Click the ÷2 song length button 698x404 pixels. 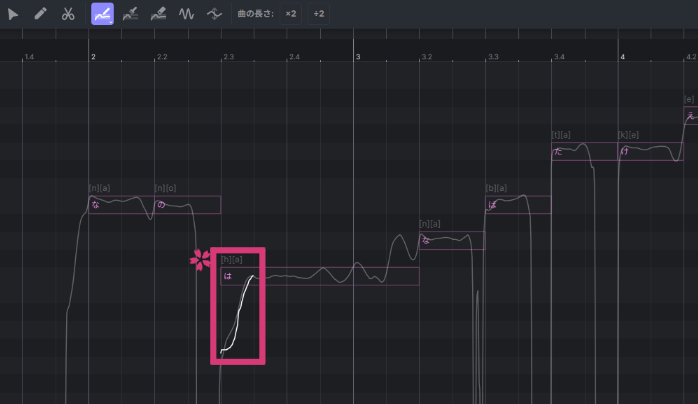coord(319,14)
